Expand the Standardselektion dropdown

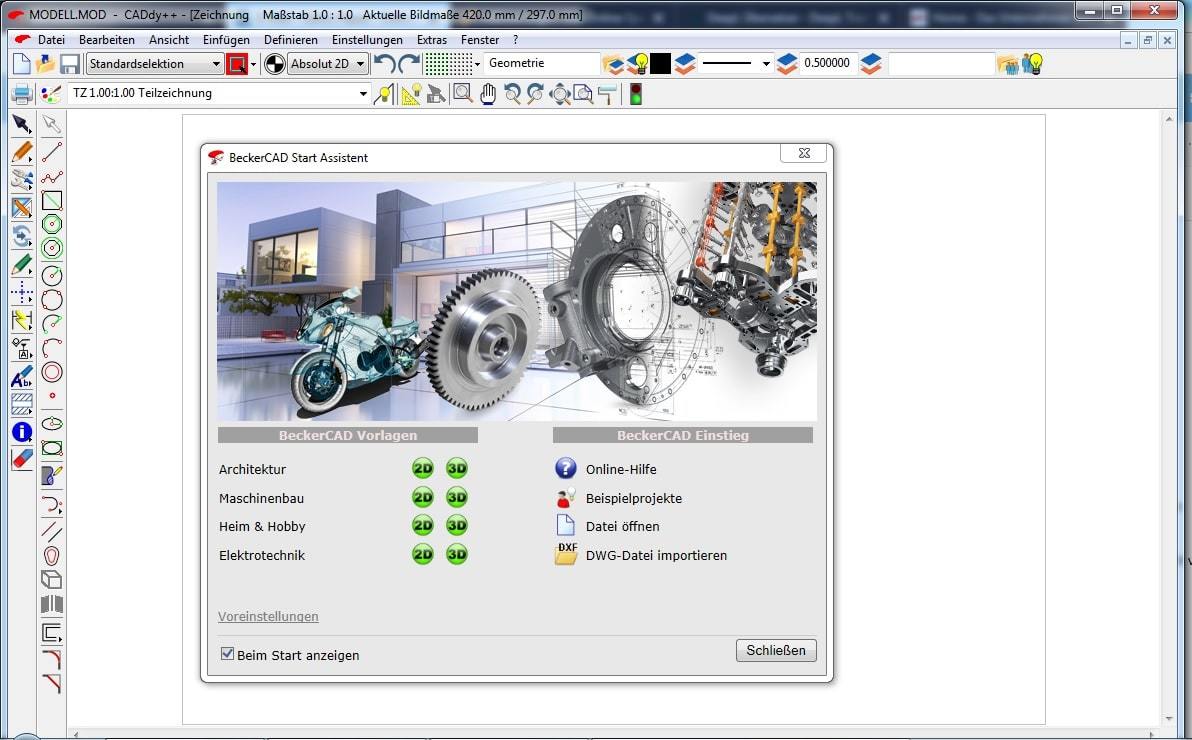[x=216, y=64]
